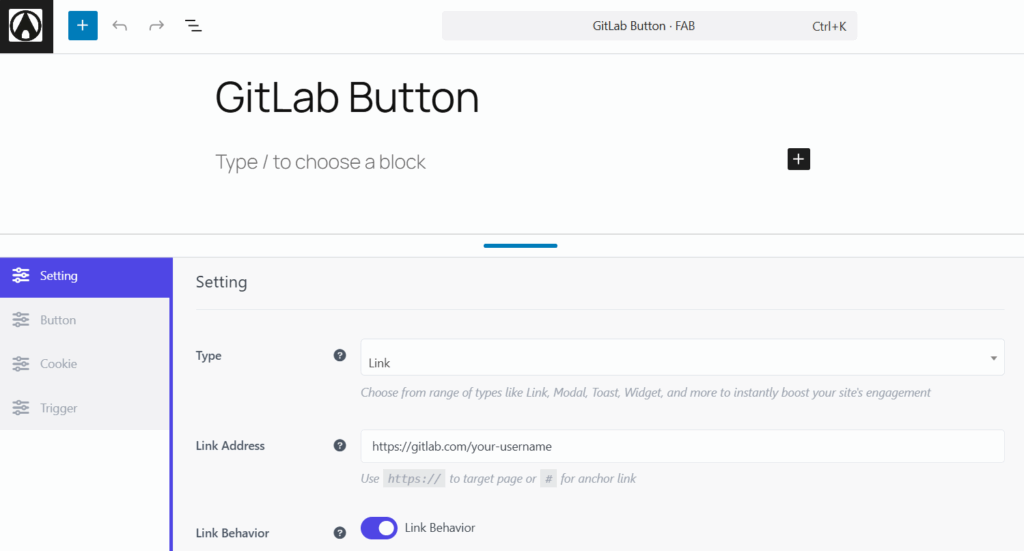Image resolution: width=1024 pixels, height=551 pixels.
Task: Redo the last undone change
Action: pyautogui.click(x=156, y=25)
